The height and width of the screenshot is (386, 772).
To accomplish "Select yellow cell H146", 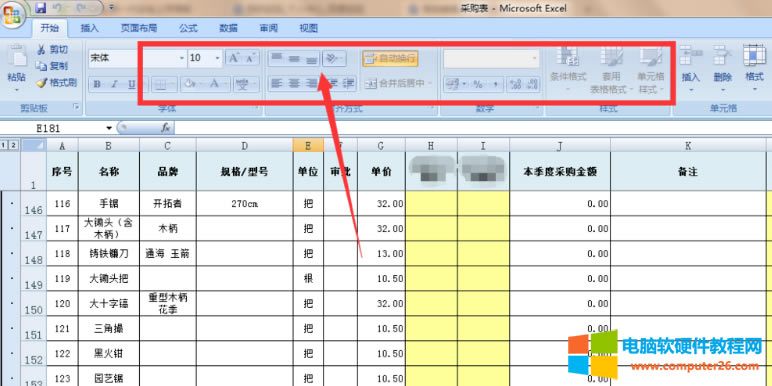I will coord(431,204).
